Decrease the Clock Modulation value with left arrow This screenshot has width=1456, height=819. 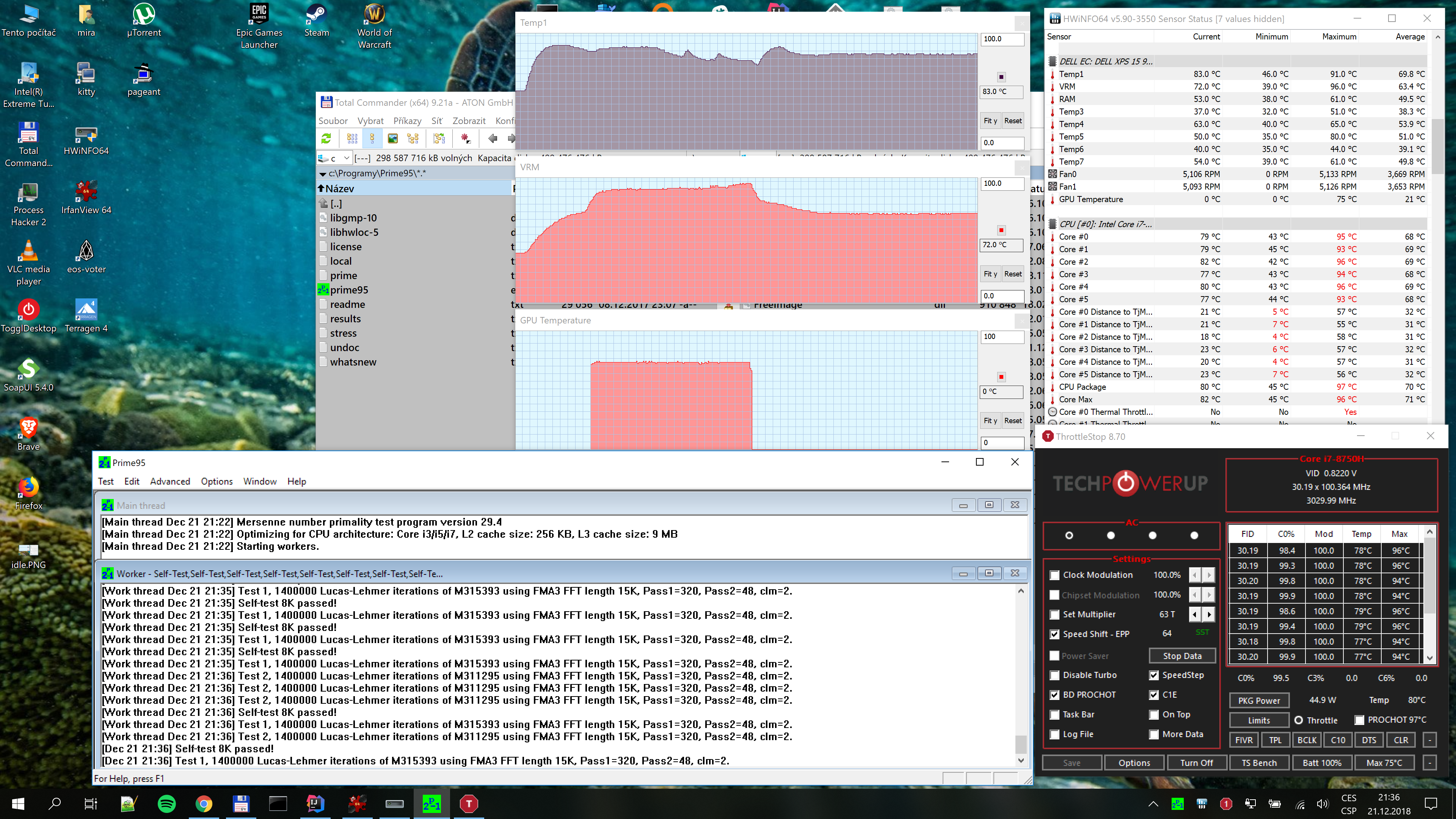point(1194,576)
